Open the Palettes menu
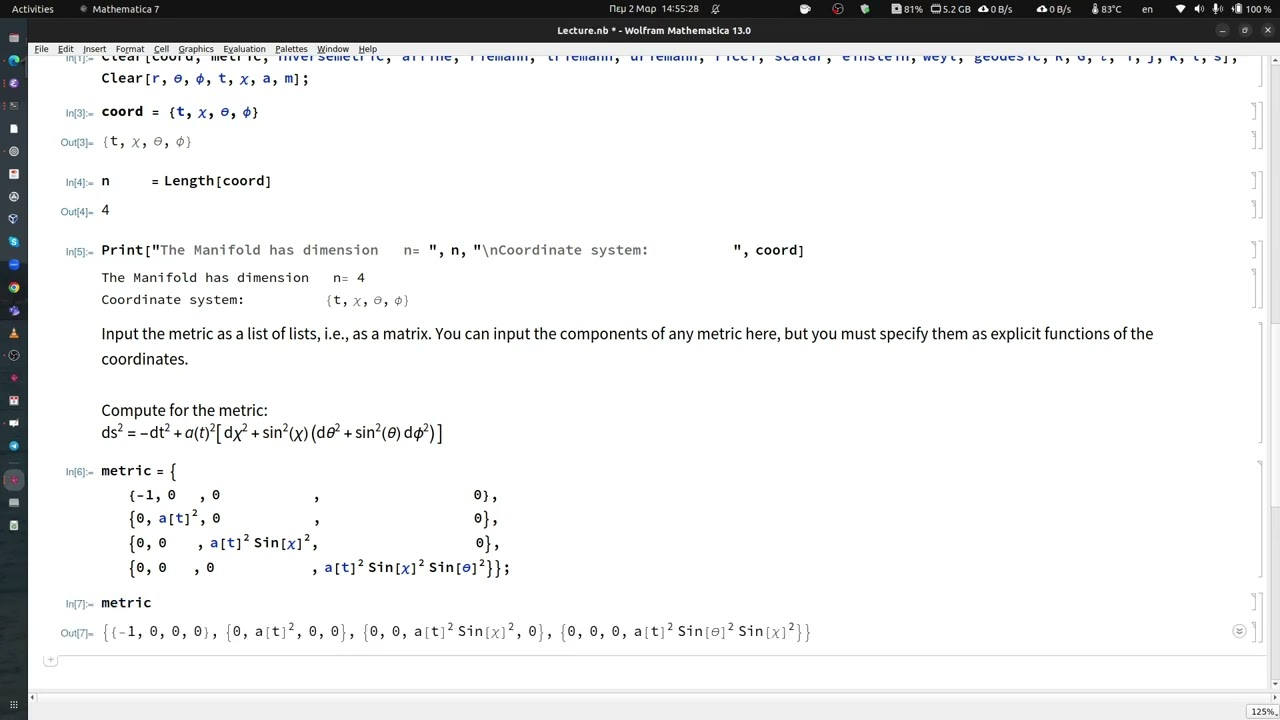This screenshot has height=720, width=1280. pos(291,49)
